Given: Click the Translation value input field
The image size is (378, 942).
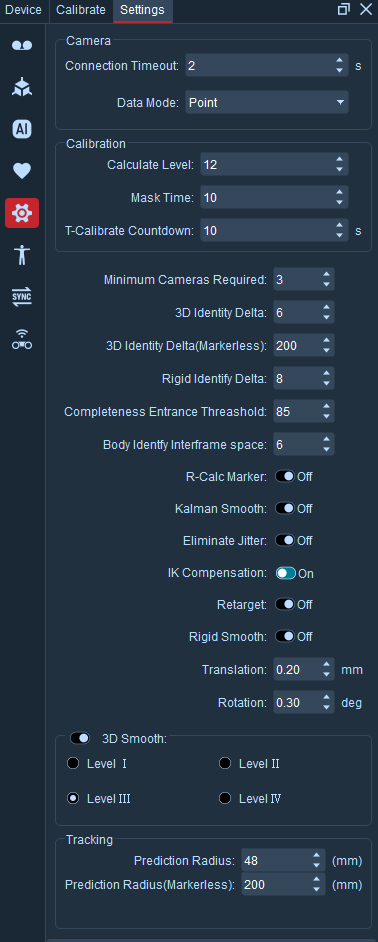Looking at the screenshot, I should [x=297, y=669].
